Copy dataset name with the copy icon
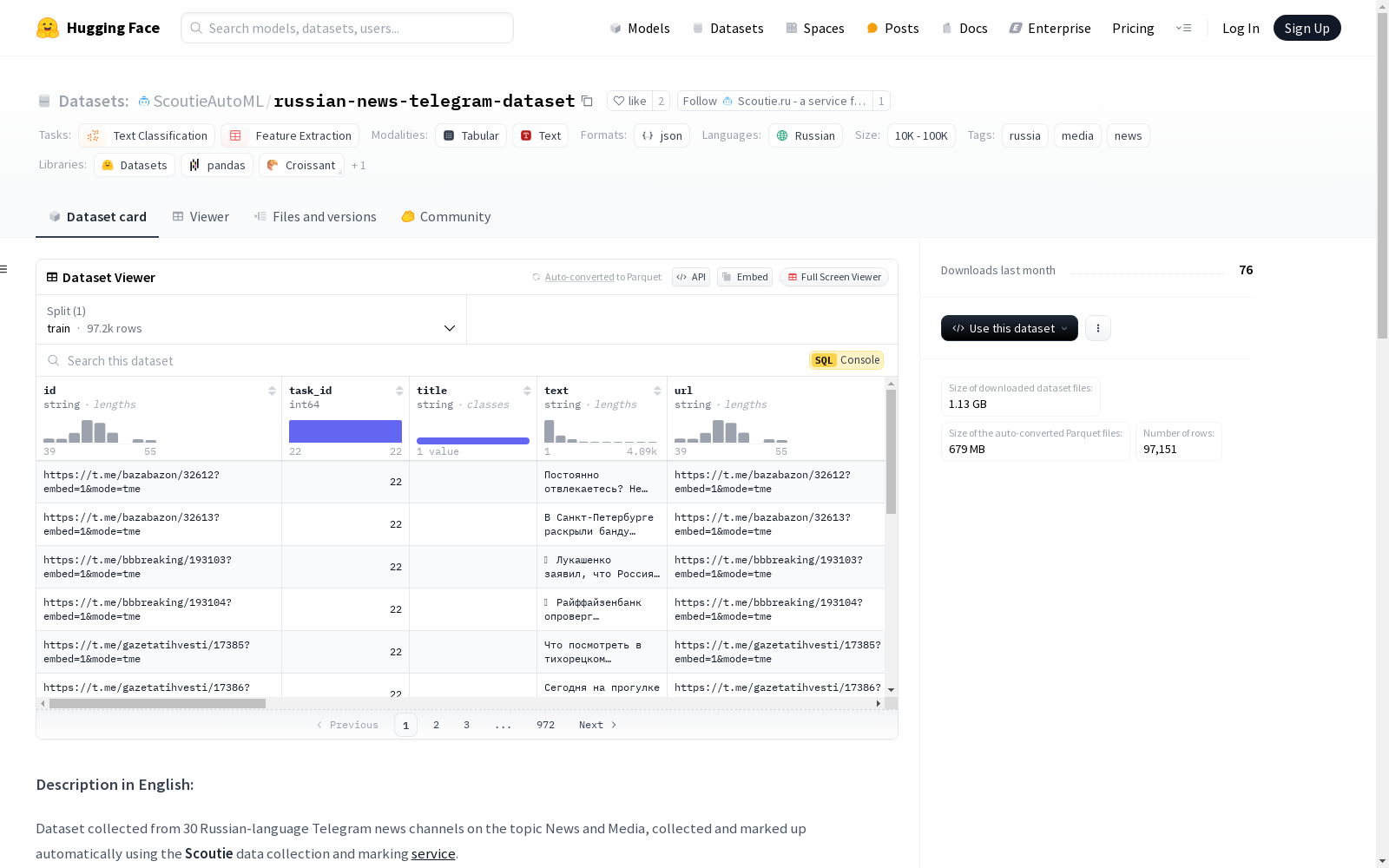Viewport: 1389px width, 868px height. click(587, 101)
